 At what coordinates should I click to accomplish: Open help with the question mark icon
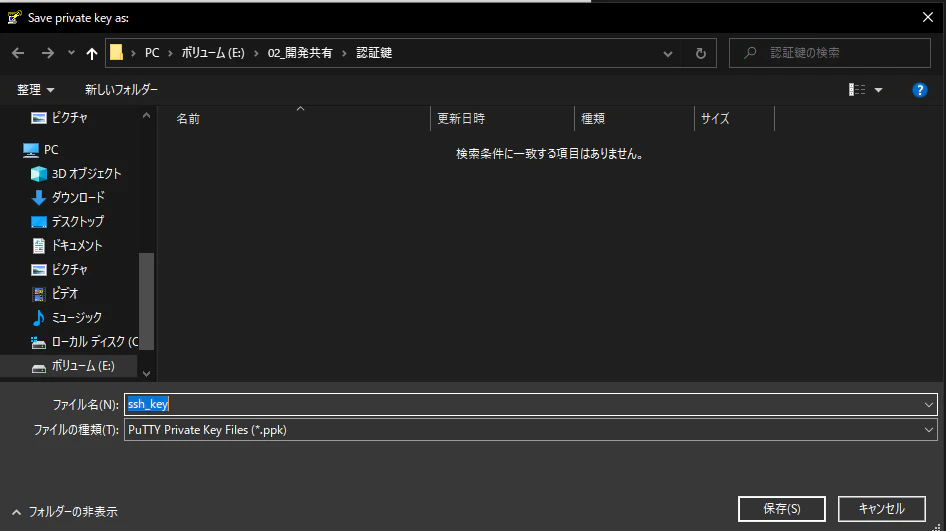coord(919,90)
